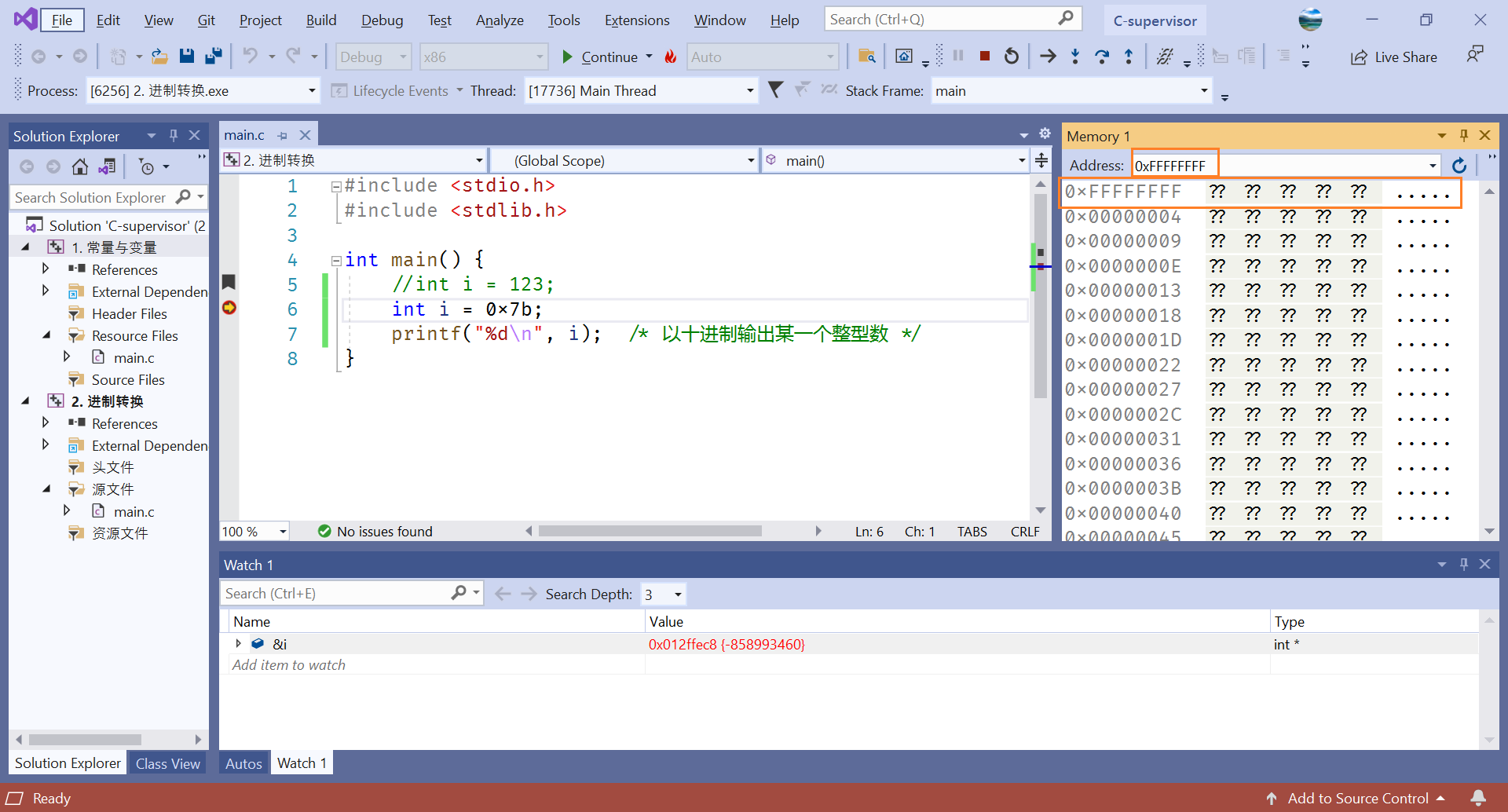Click the Hot Reload flame icon

(x=671, y=57)
